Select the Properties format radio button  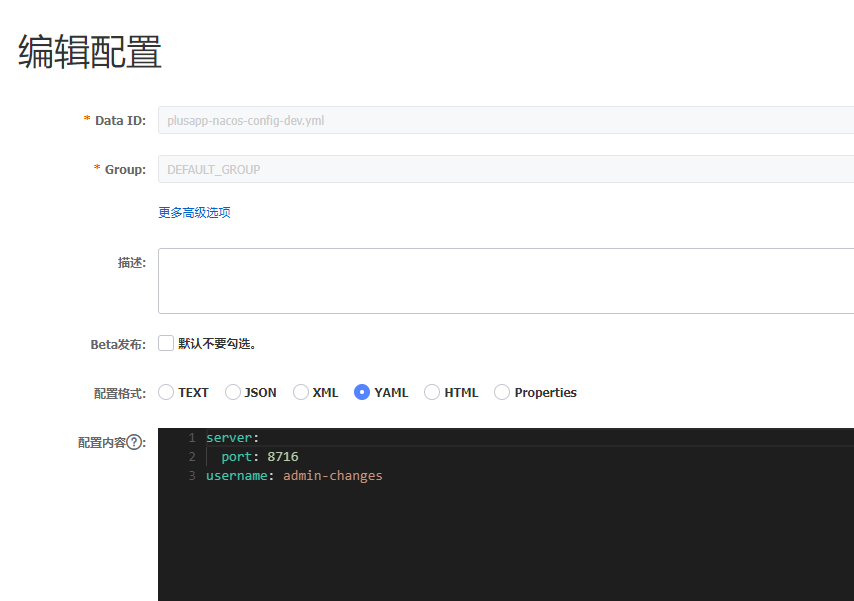click(502, 392)
